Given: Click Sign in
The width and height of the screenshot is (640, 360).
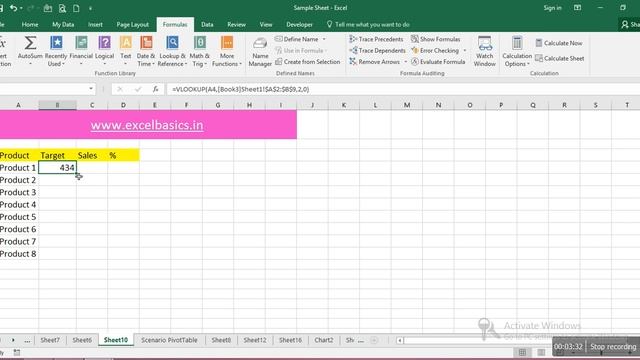Looking at the screenshot, I should tap(552, 8).
